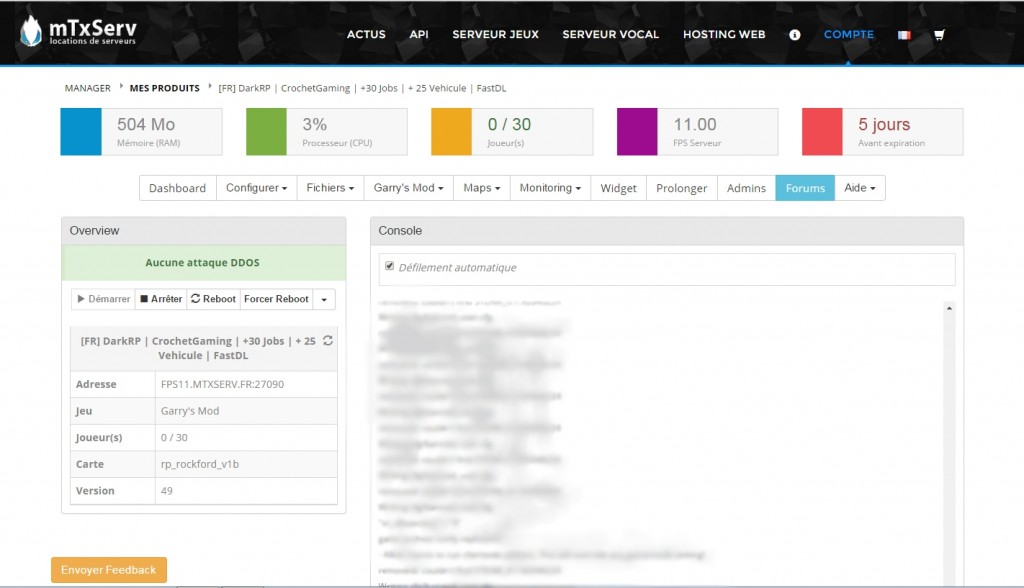Expand the Monitoring dropdown
This screenshot has width=1024, height=588.
[550, 188]
